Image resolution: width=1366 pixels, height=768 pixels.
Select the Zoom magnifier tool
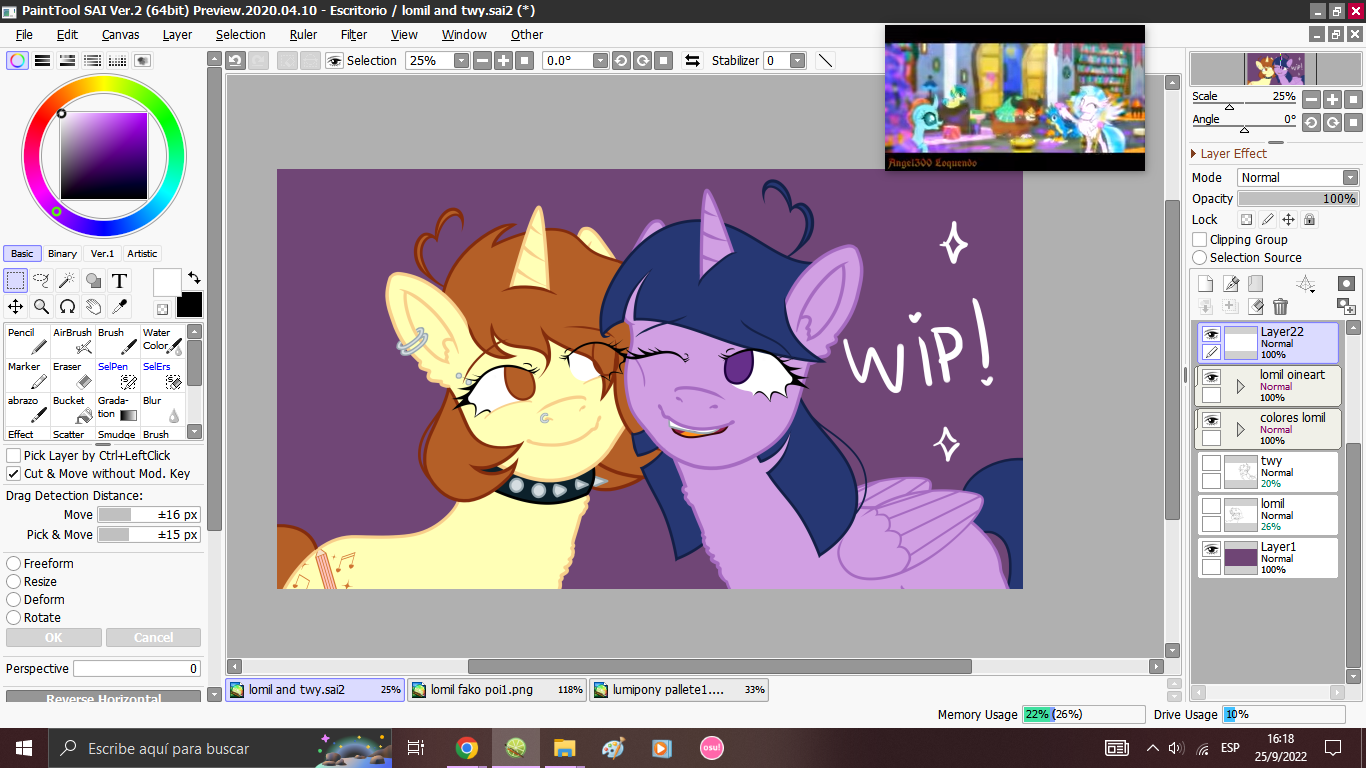click(x=41, y=306)
